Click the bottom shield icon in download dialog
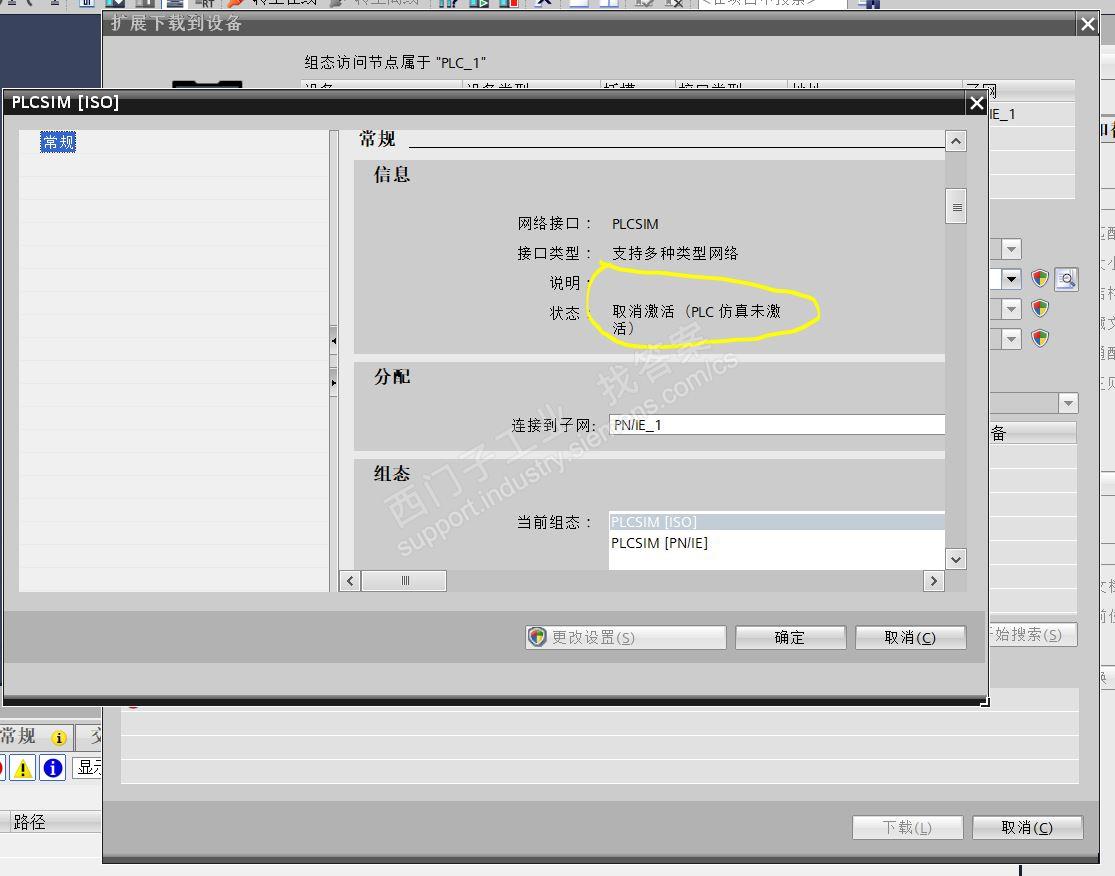 1040,338
